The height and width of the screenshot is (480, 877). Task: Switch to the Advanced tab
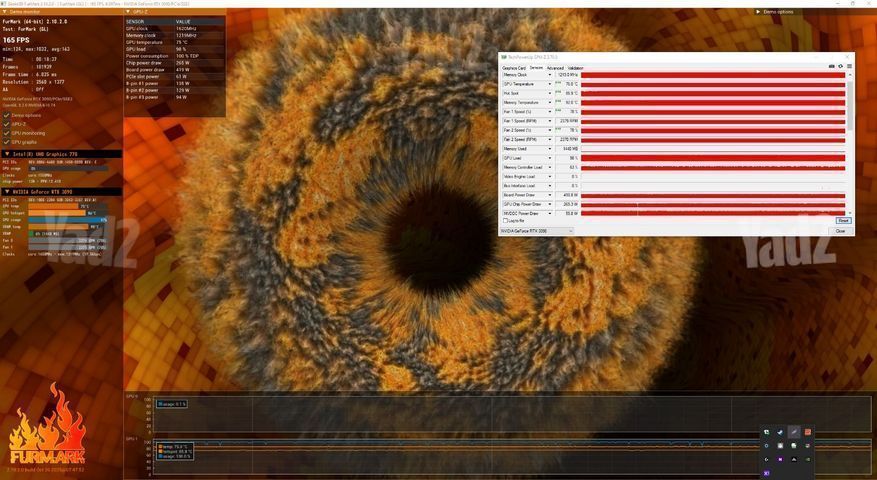[555, 68]
